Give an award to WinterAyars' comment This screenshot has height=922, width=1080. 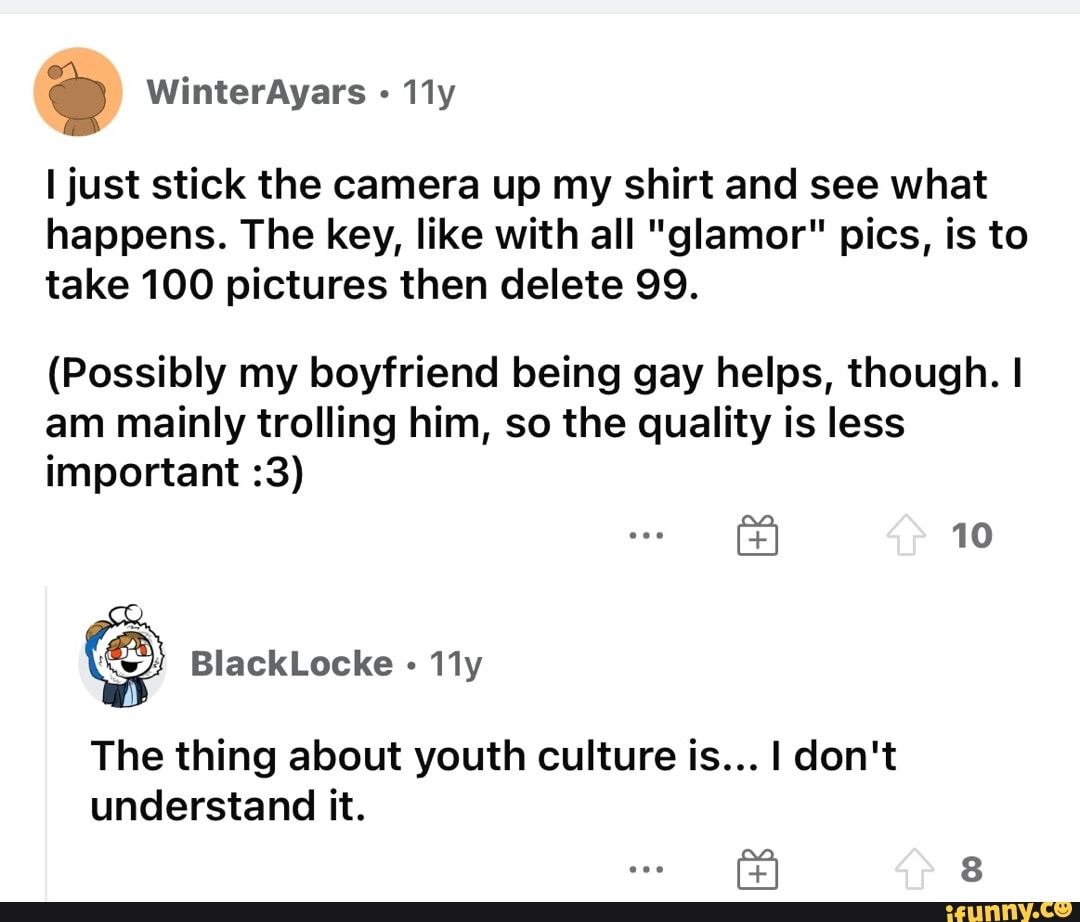(758, 537)
